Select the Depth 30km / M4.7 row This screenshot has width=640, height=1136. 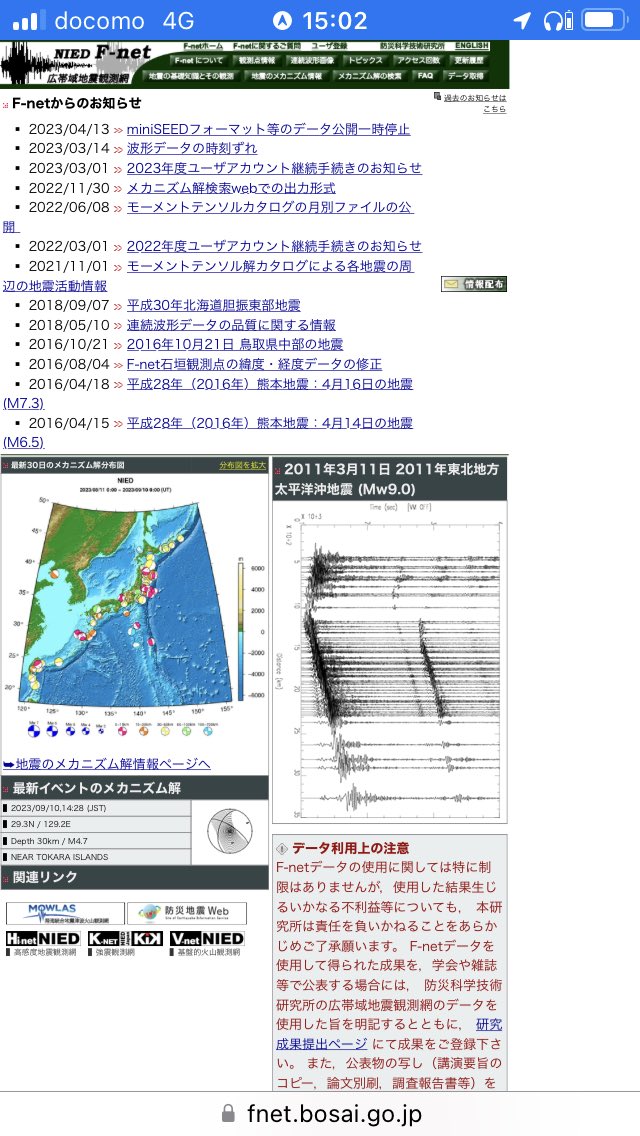pyautogui.click(x=96, y=840)
